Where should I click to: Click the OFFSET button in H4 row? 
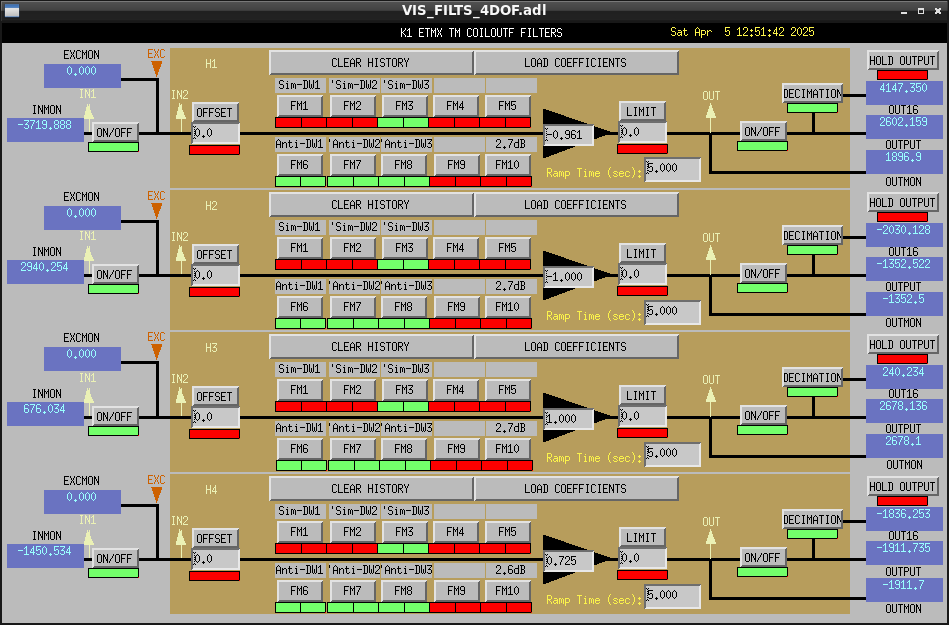point(214,538)
